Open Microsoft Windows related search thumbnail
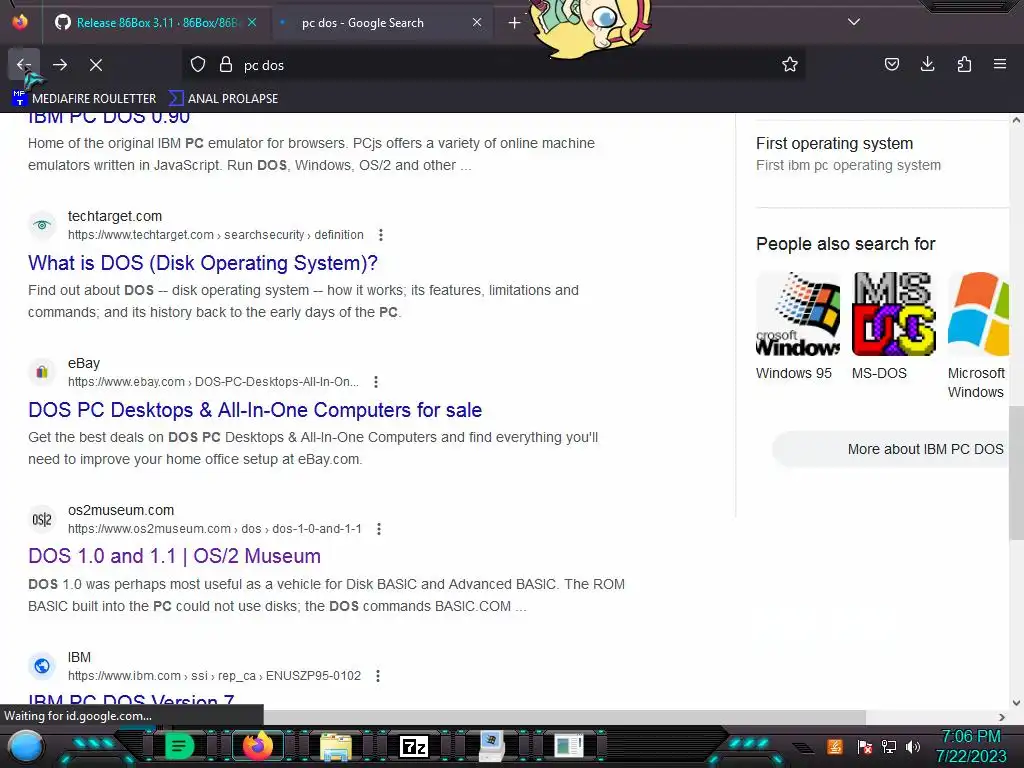Screen dimensions: 1024x768 (x=978, y=313)
